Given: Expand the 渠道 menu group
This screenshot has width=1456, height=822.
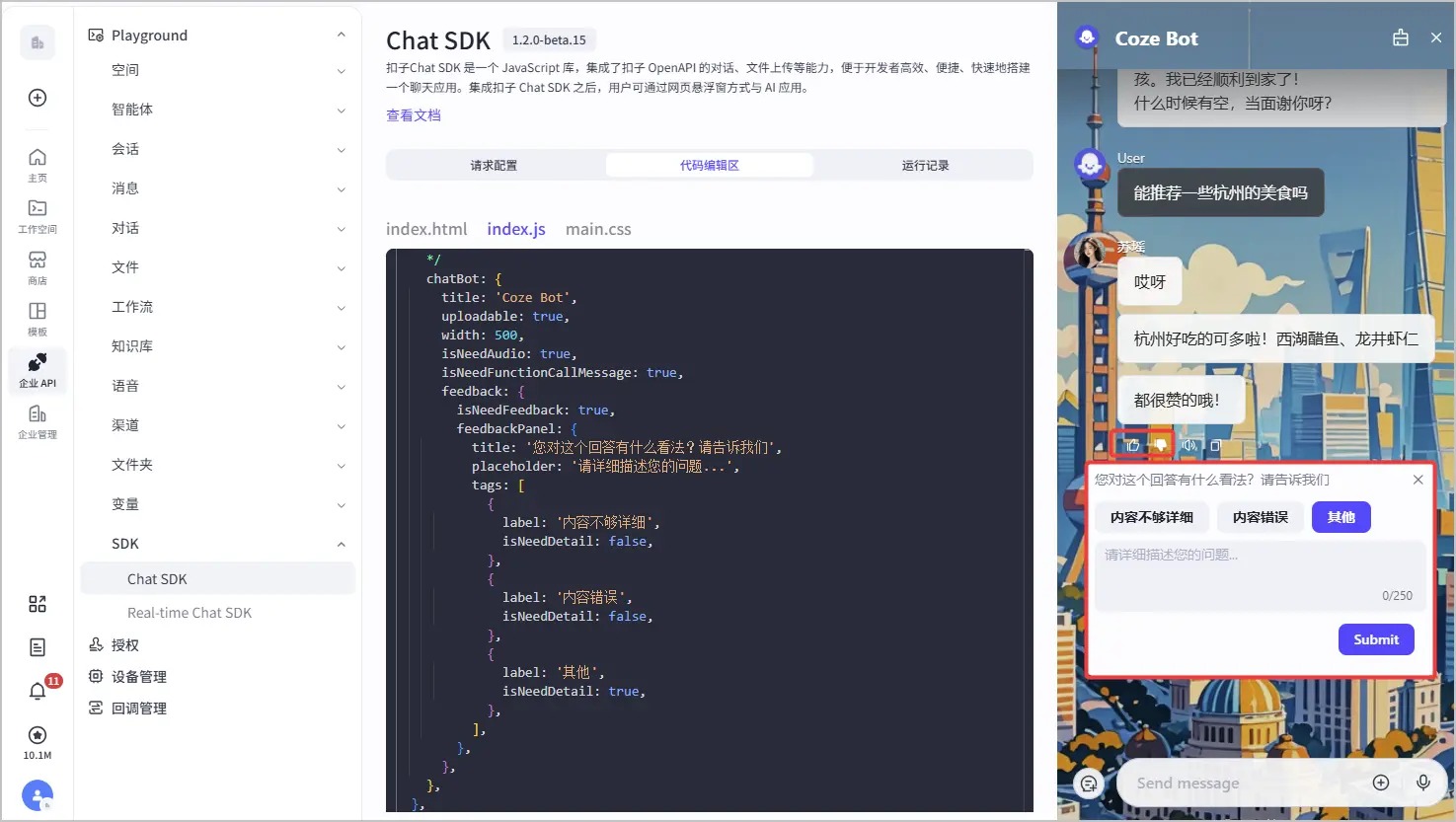Looking at the screenshot, I should (x=342, y=426).
